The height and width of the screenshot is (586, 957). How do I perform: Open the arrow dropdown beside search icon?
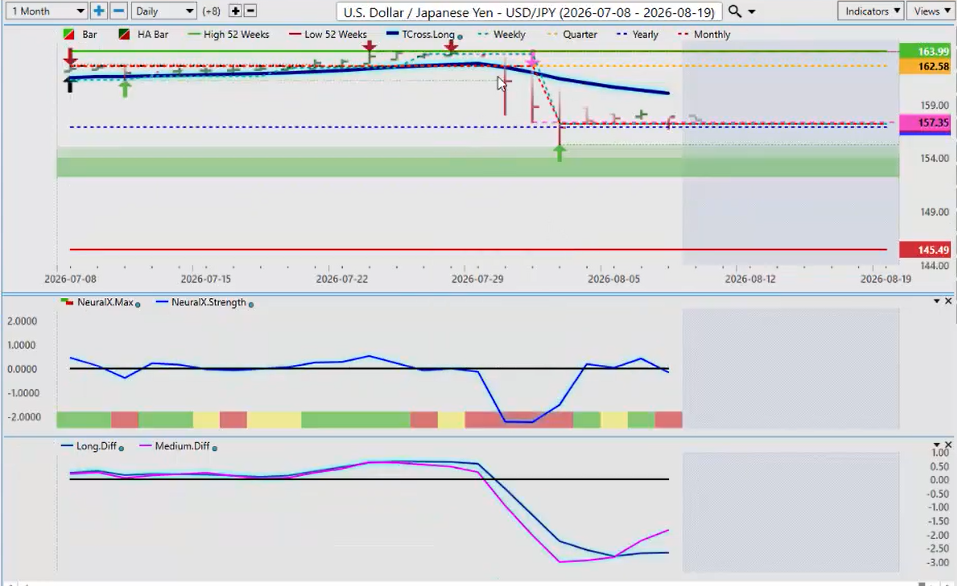(752, 12)
